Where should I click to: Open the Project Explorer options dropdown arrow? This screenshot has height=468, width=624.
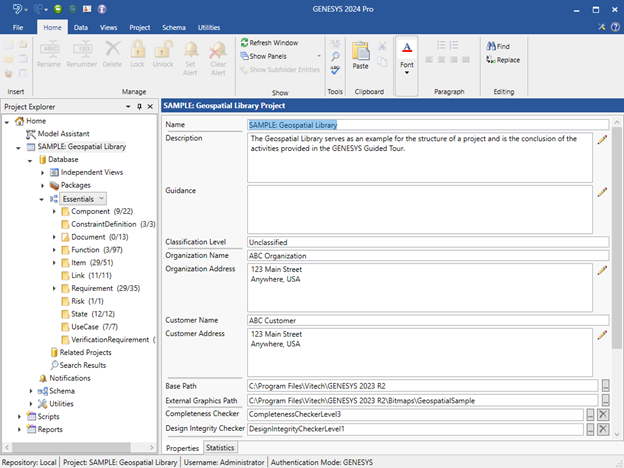(x=128, y=107)
